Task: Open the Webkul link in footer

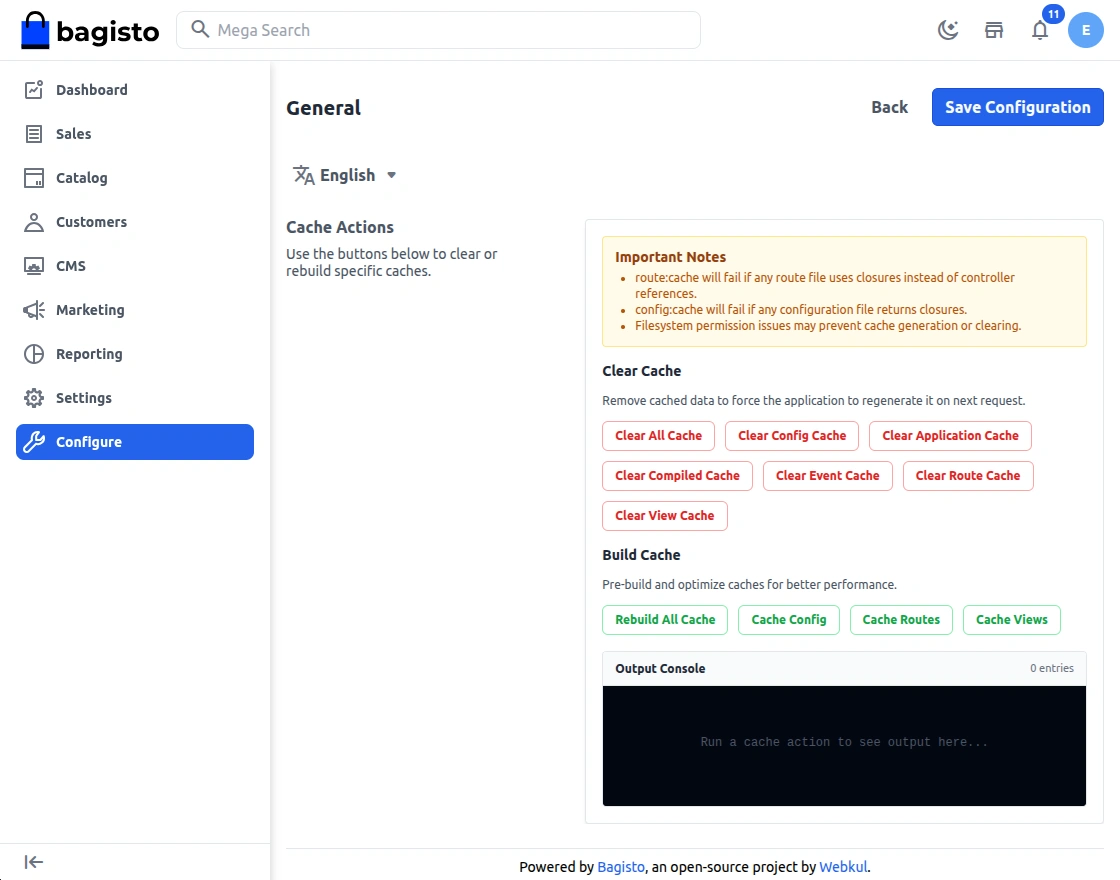Action: [x=843, y=866]
